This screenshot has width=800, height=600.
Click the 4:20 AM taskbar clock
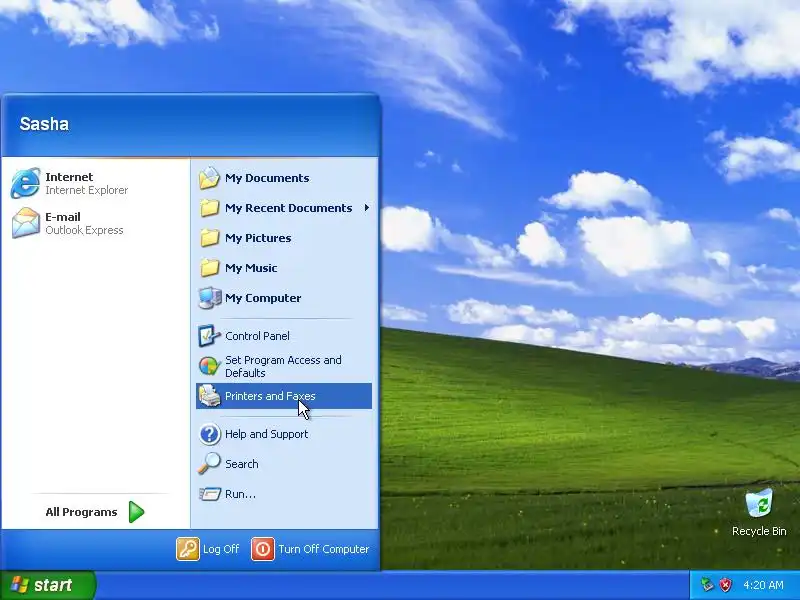[x=763, y=585]
